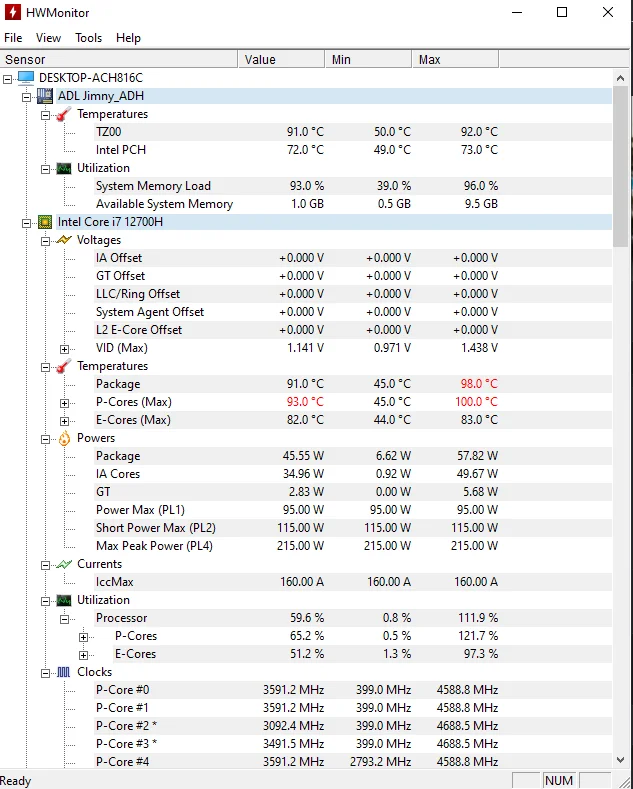Collapse the Intel Core i7 12700H tree

(27, 223)
